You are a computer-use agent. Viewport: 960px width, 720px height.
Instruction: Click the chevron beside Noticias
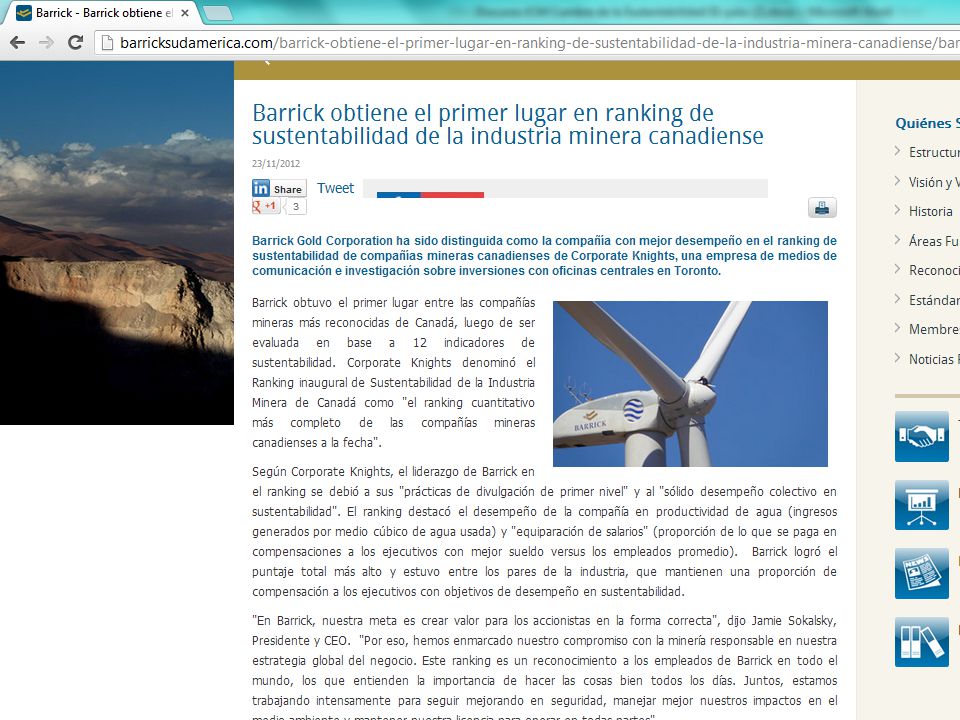click(898, 358)
